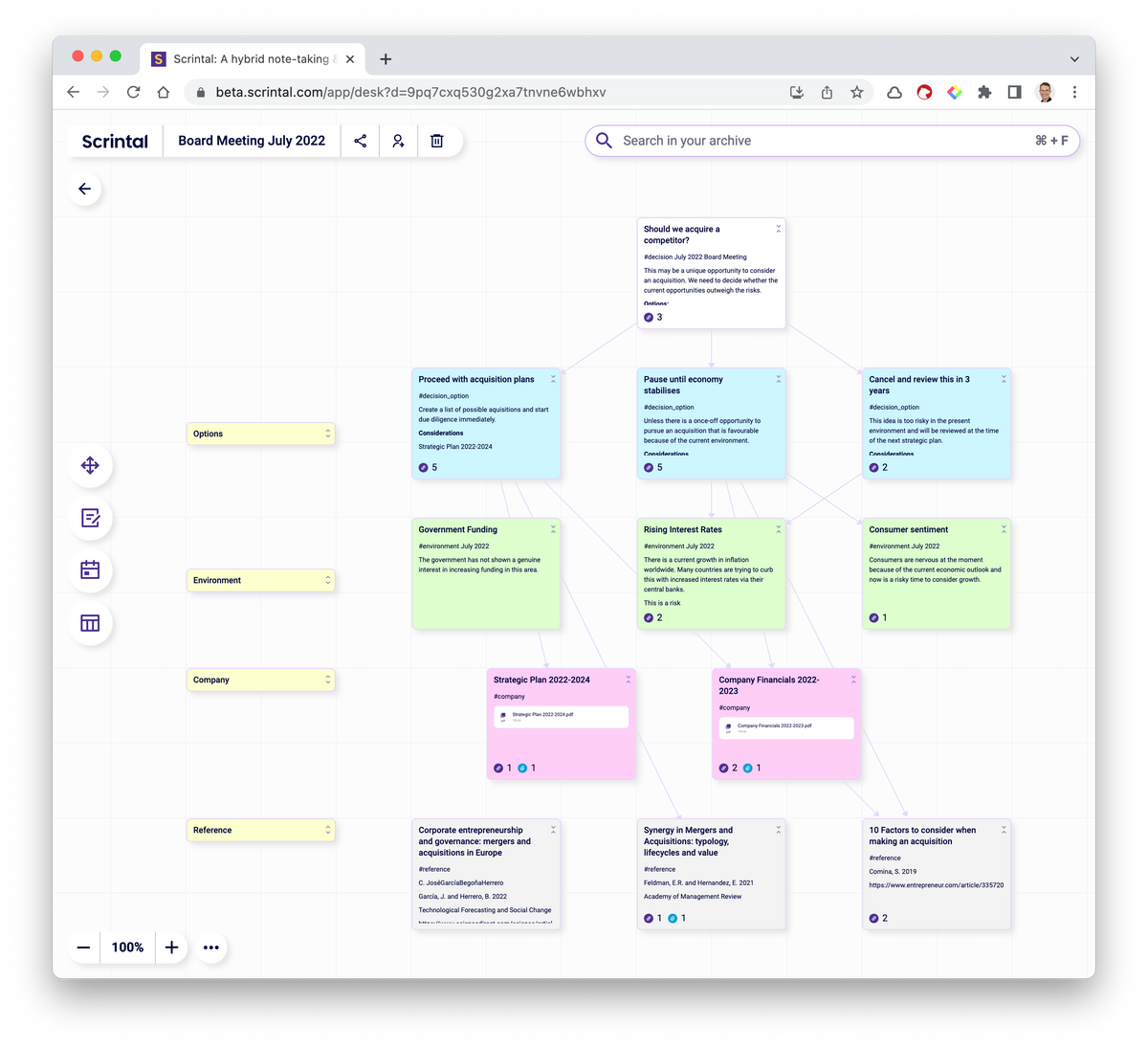Click the invite collaborator icon
1148x1048 pixels.
[x=398, y=140]
